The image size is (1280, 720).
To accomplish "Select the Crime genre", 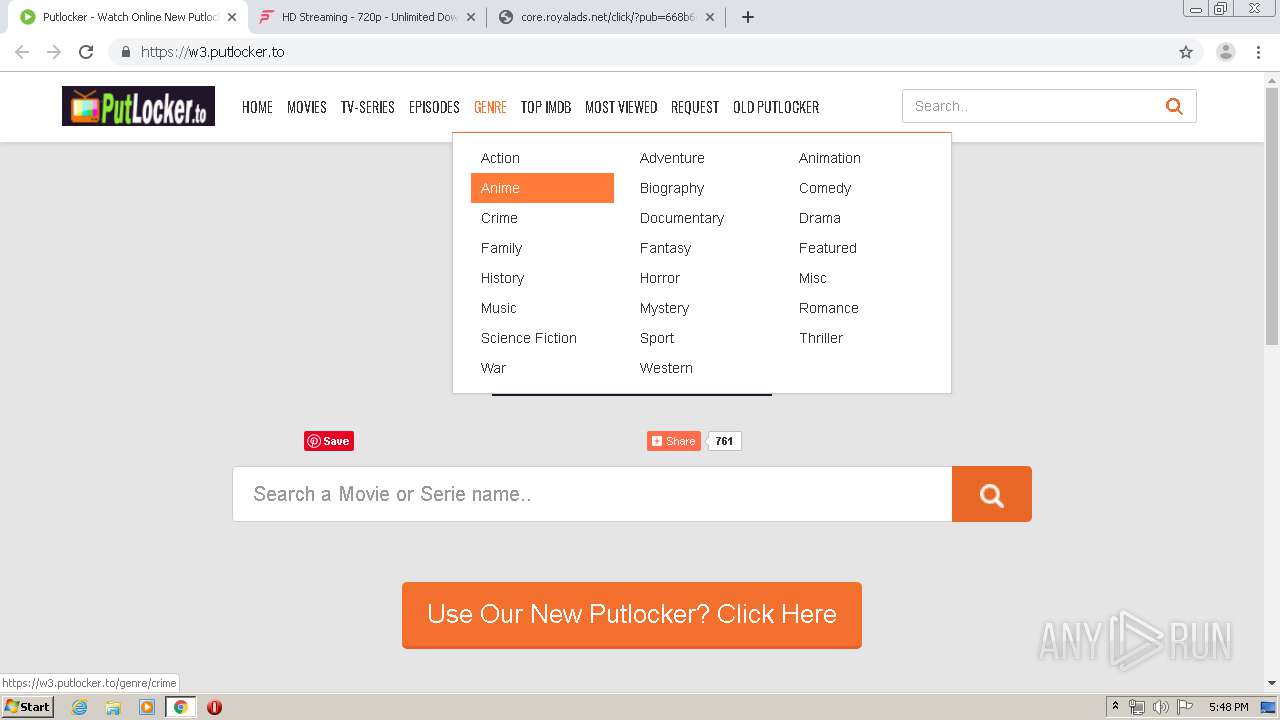I will (x=499, y=218).
